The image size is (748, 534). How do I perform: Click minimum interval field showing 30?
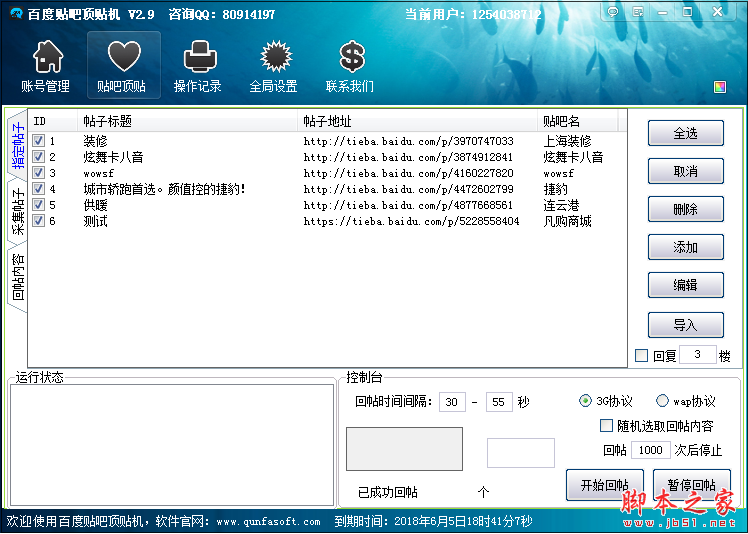tap(452, 402)
